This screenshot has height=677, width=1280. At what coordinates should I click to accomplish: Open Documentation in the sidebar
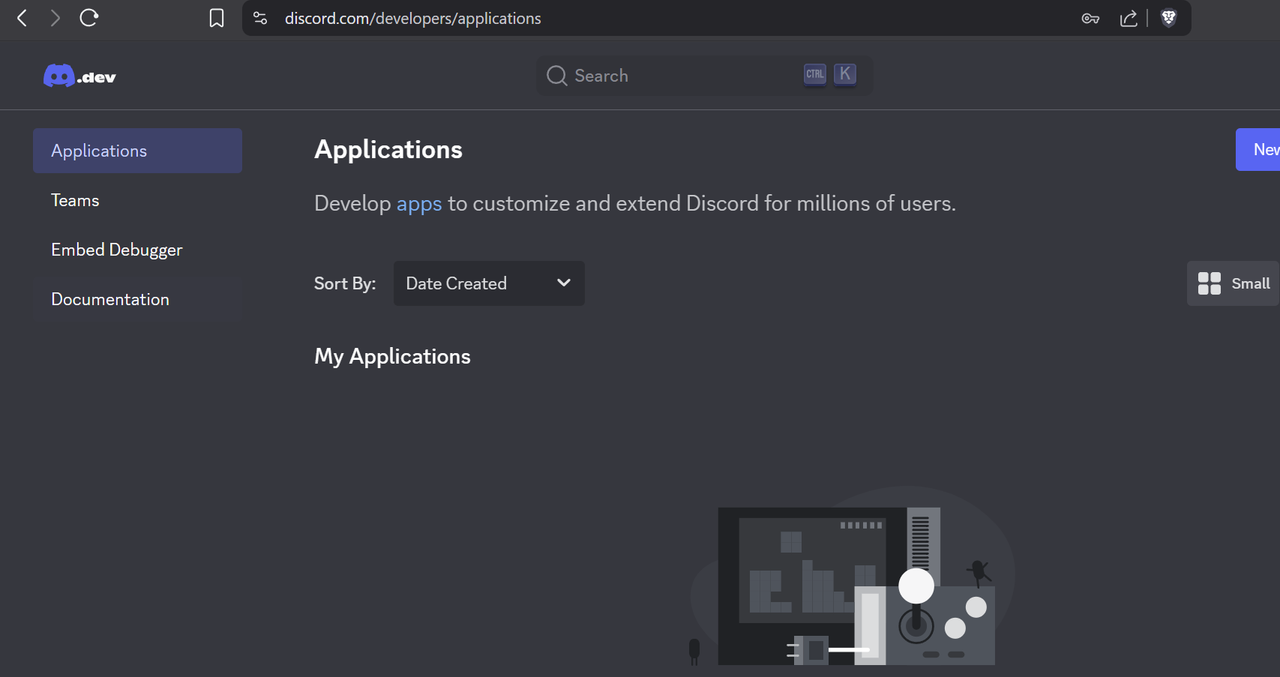[x=137, y=299]
